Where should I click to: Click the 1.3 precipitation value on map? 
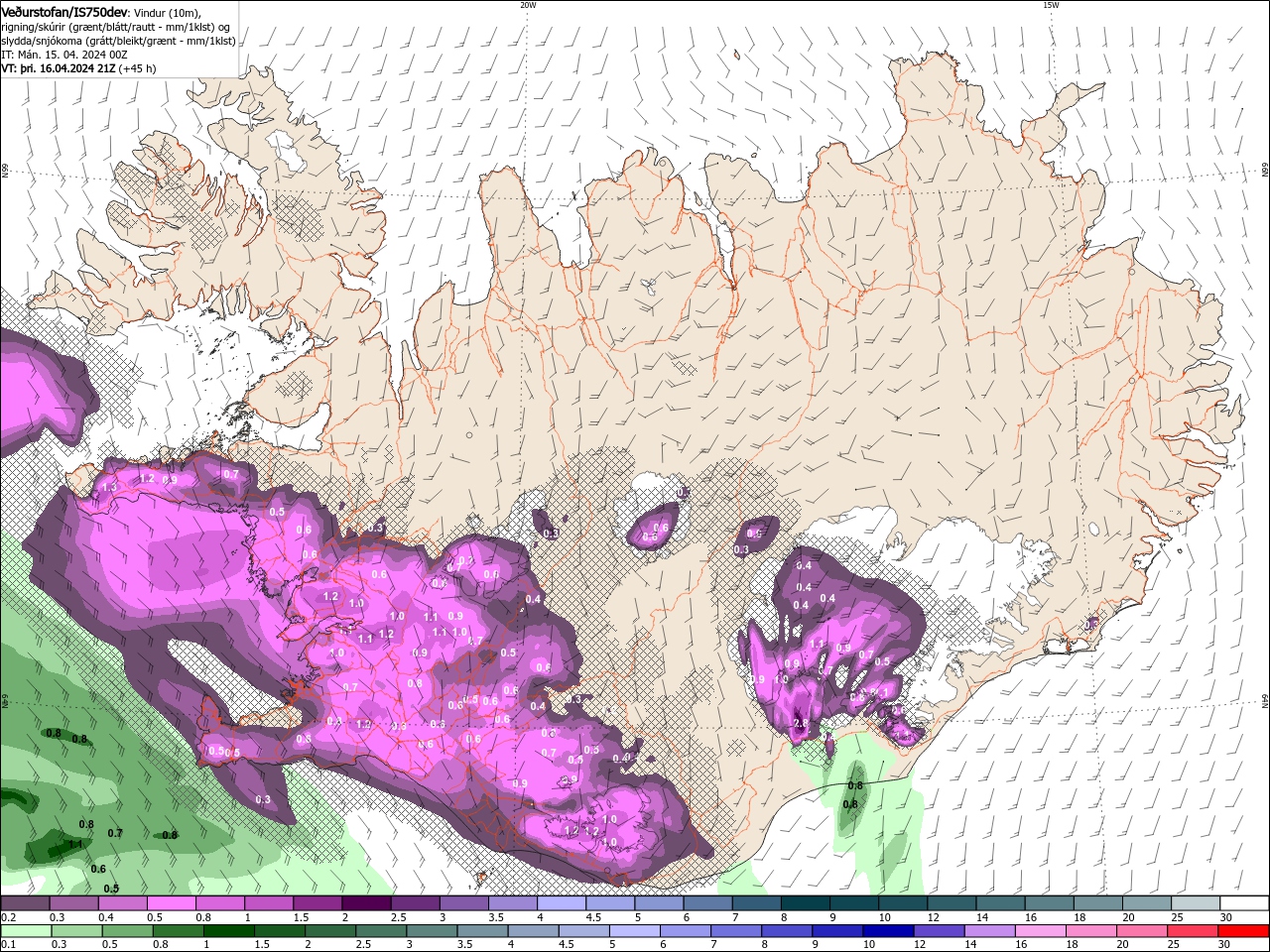[x=110, y=488]
